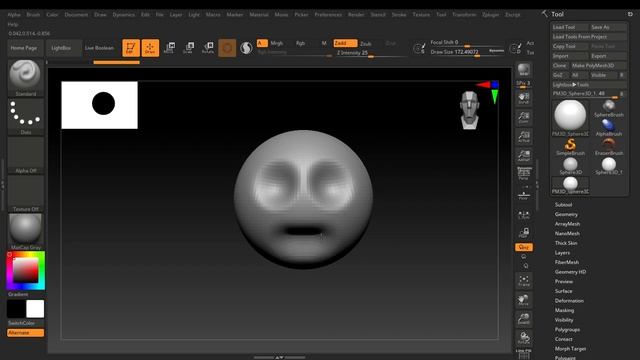Screen dimensions: 640x360
Task: Toggle the Zadd mode button
Action: pos(345,43)
